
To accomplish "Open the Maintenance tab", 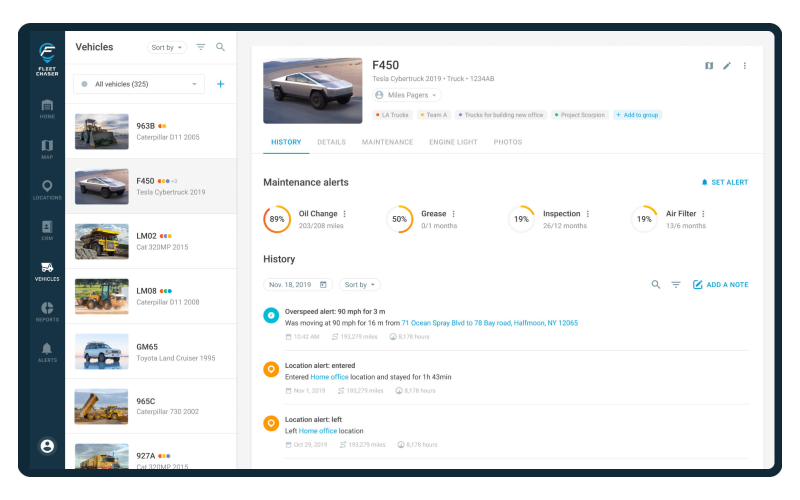I will [x=387, y=142].
